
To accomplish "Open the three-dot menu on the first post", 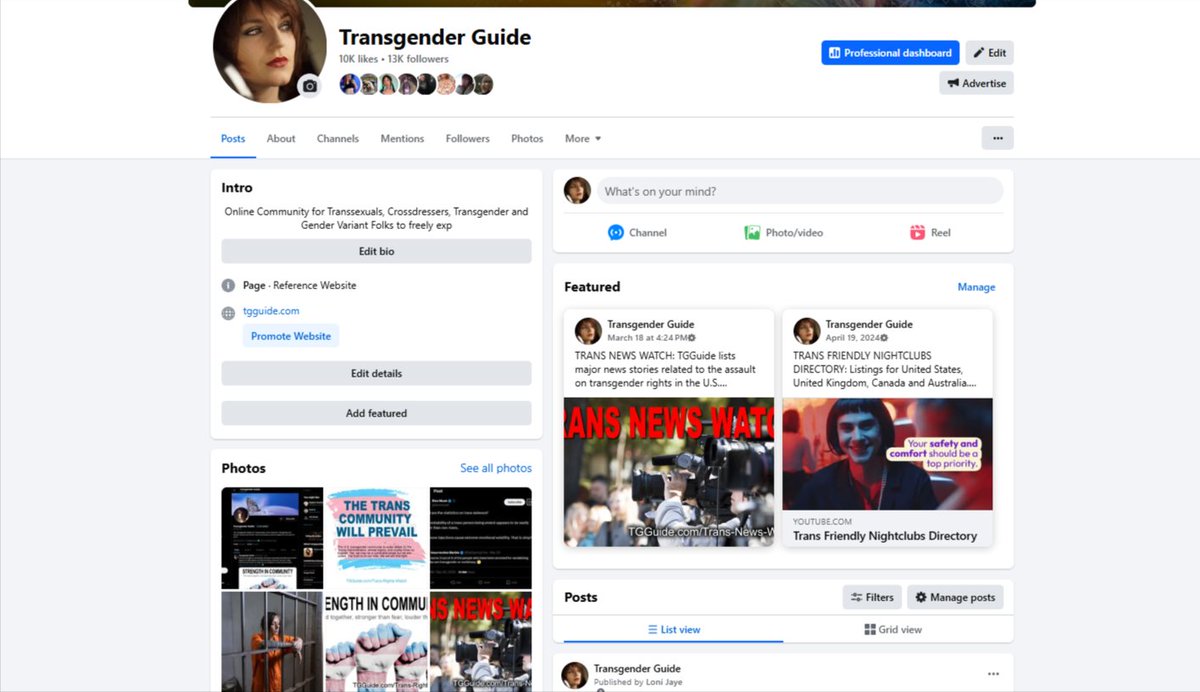I will click(x=993, y=674).
